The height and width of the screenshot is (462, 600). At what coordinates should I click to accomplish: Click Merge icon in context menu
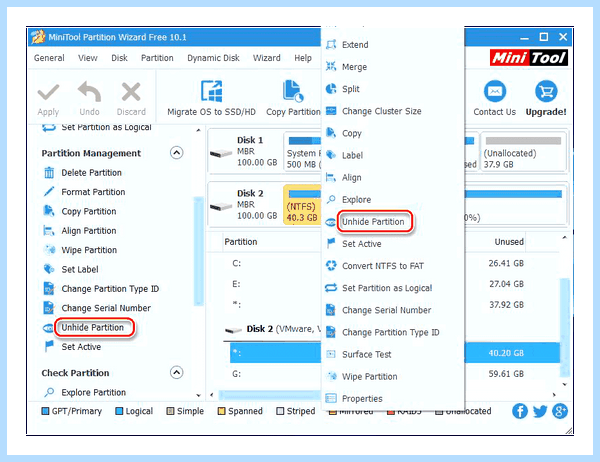(x=331, y=67)
